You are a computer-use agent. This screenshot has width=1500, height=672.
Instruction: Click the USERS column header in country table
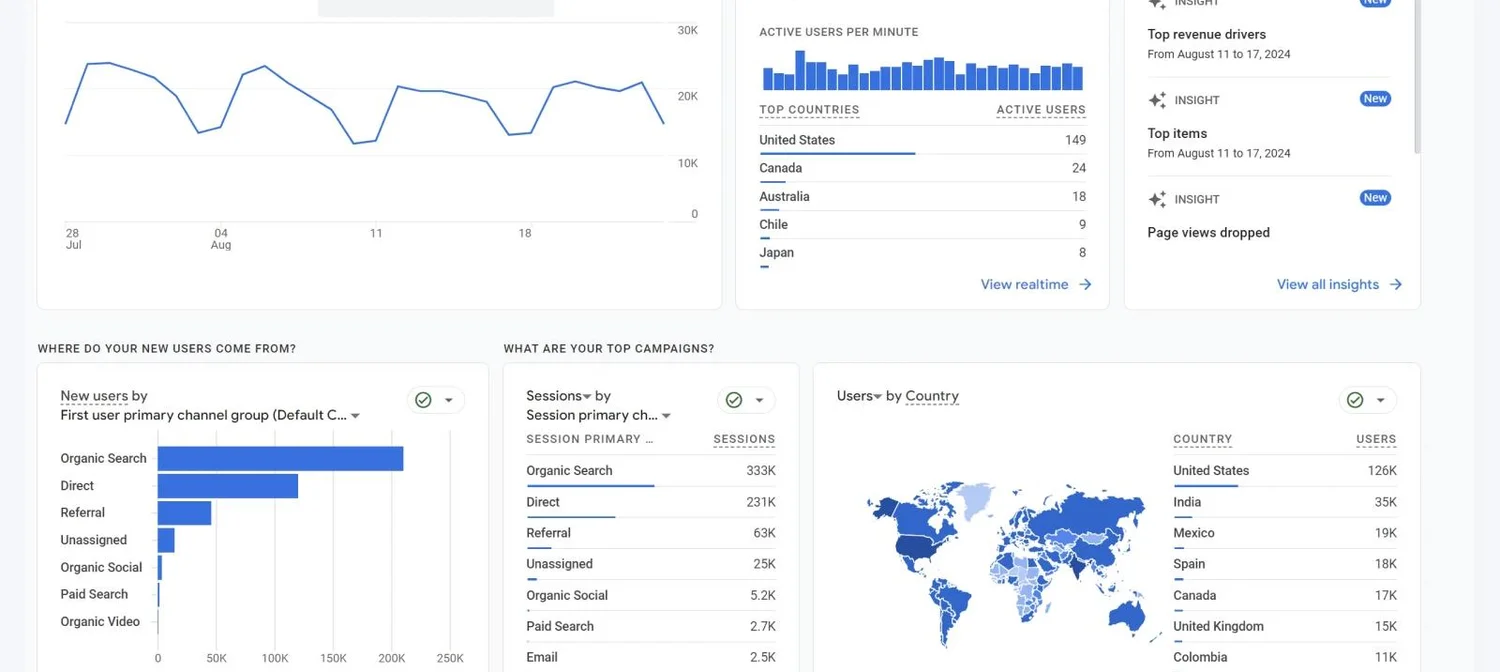(1376, 439)
